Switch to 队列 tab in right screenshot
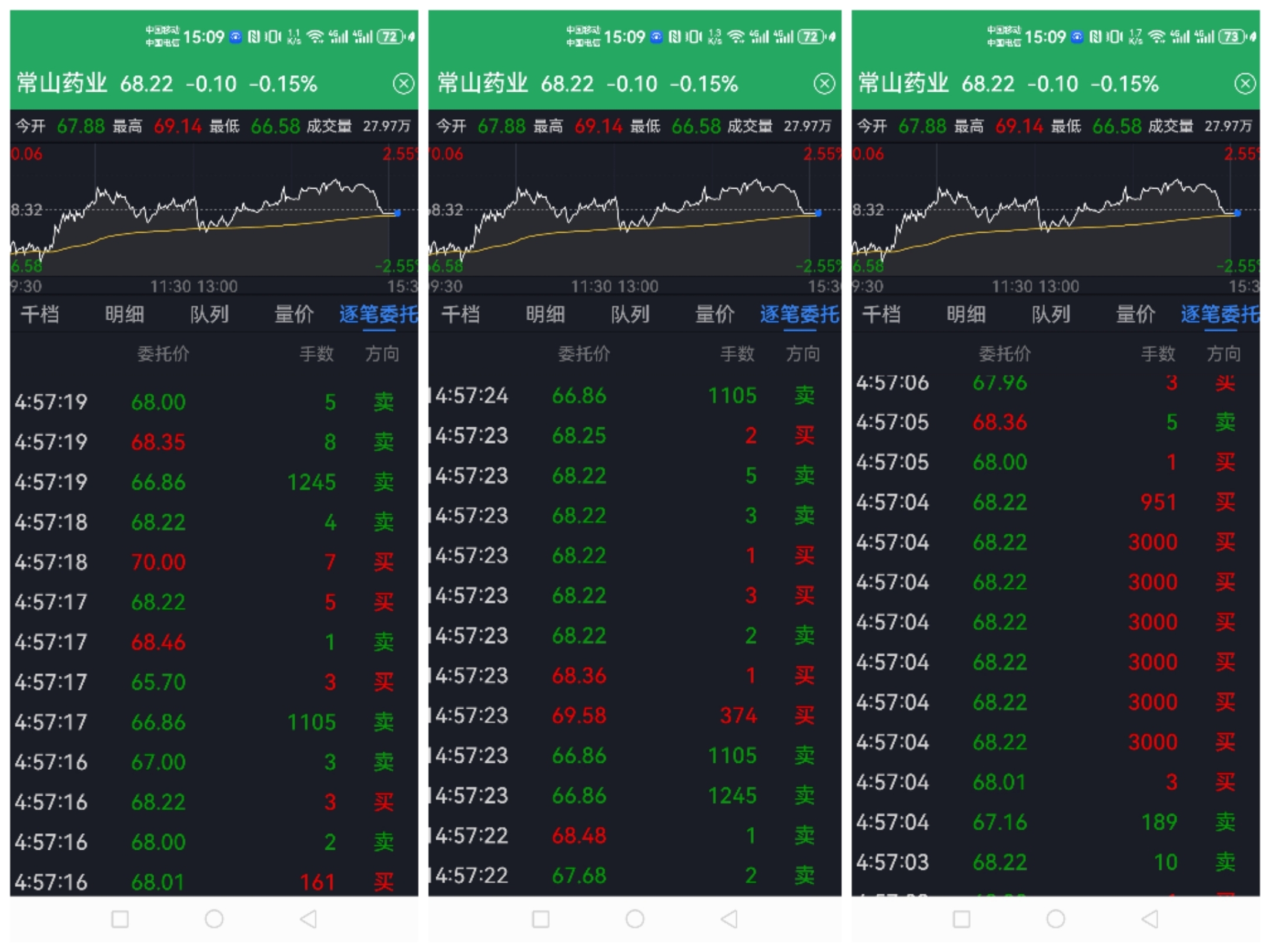Viewport: 1270px width, 952px height. [x=1051, y=314]
